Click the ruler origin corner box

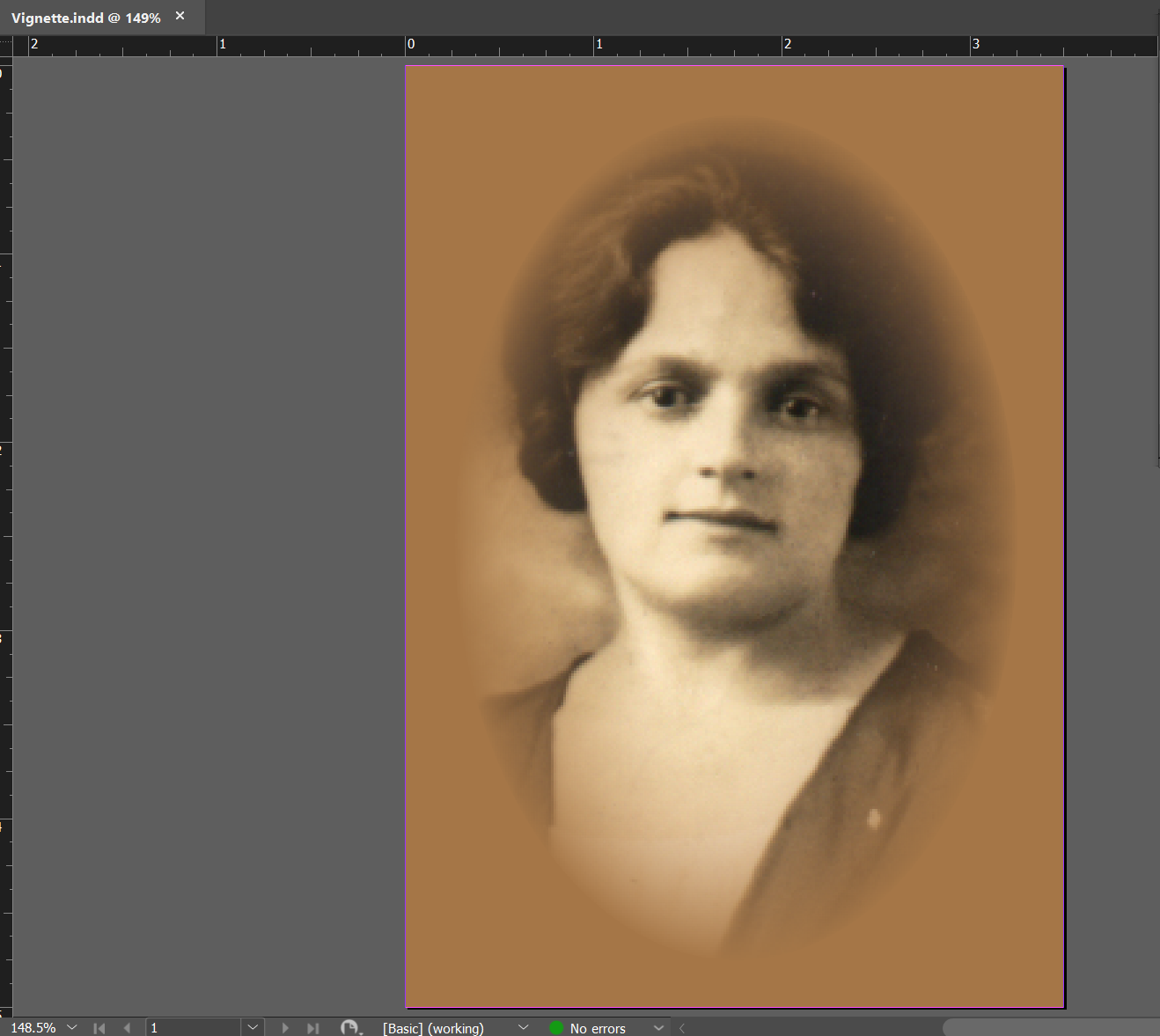tap(6, 46)
